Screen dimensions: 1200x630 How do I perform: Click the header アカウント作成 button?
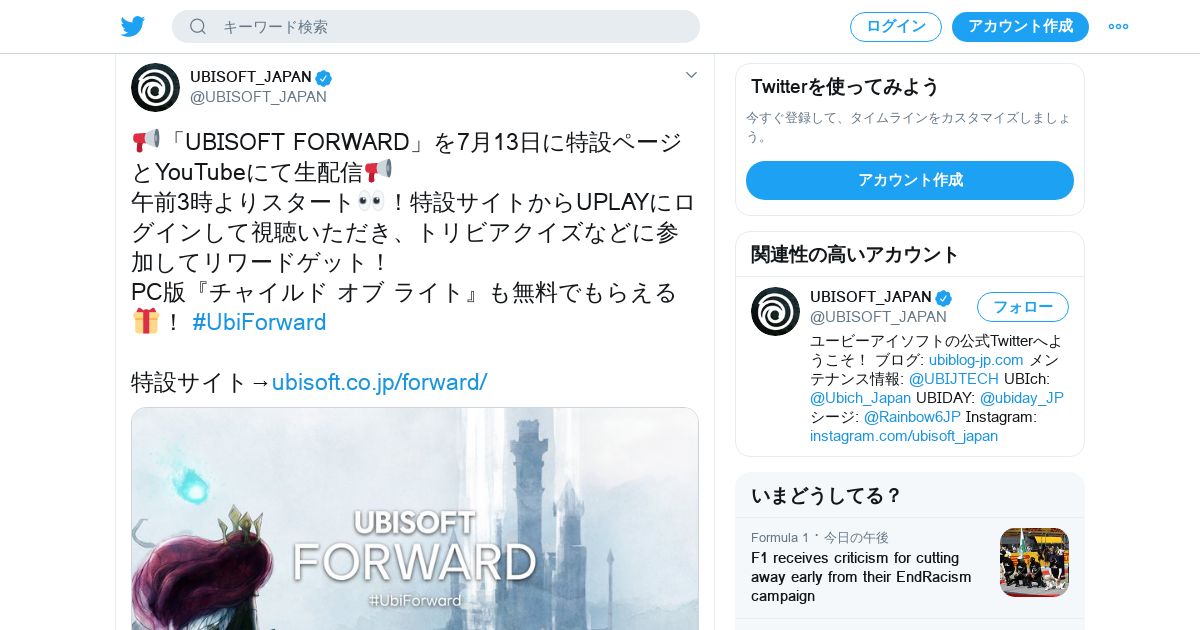click(1020, 27)
